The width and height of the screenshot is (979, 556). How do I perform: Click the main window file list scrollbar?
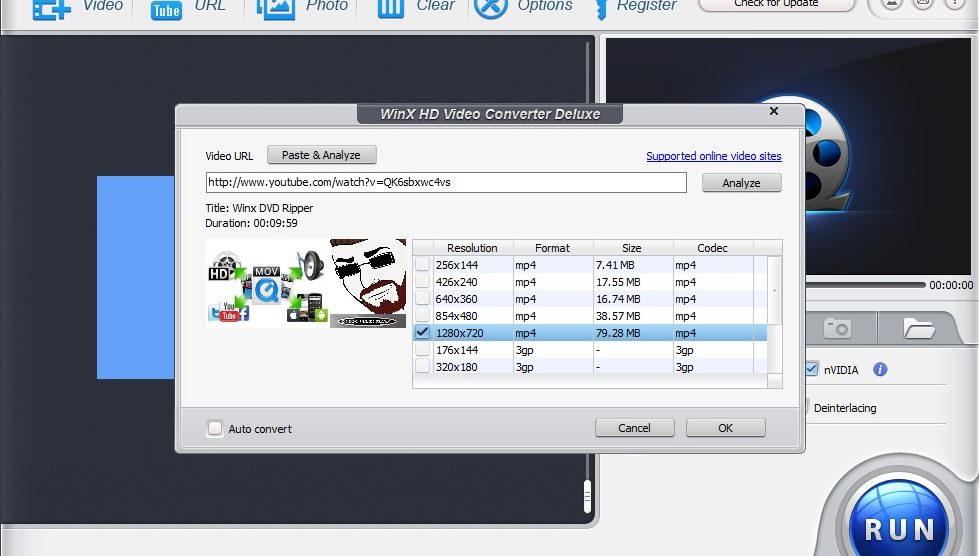[587, 496]
